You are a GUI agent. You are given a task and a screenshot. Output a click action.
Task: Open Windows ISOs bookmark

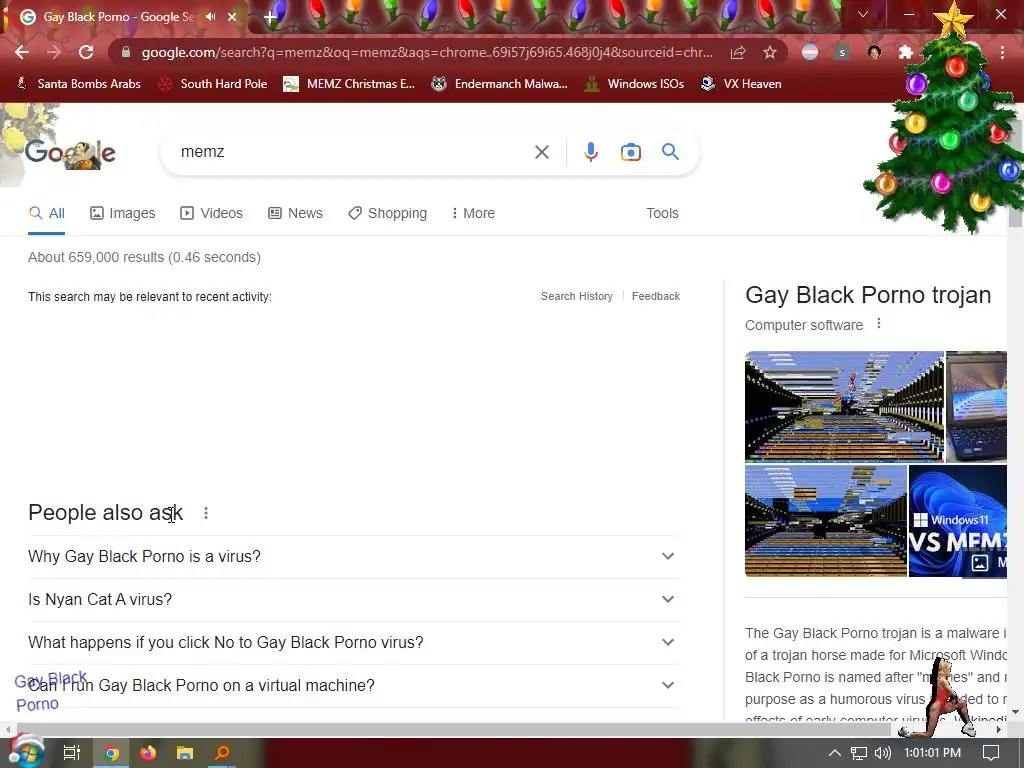click(635, 84)
